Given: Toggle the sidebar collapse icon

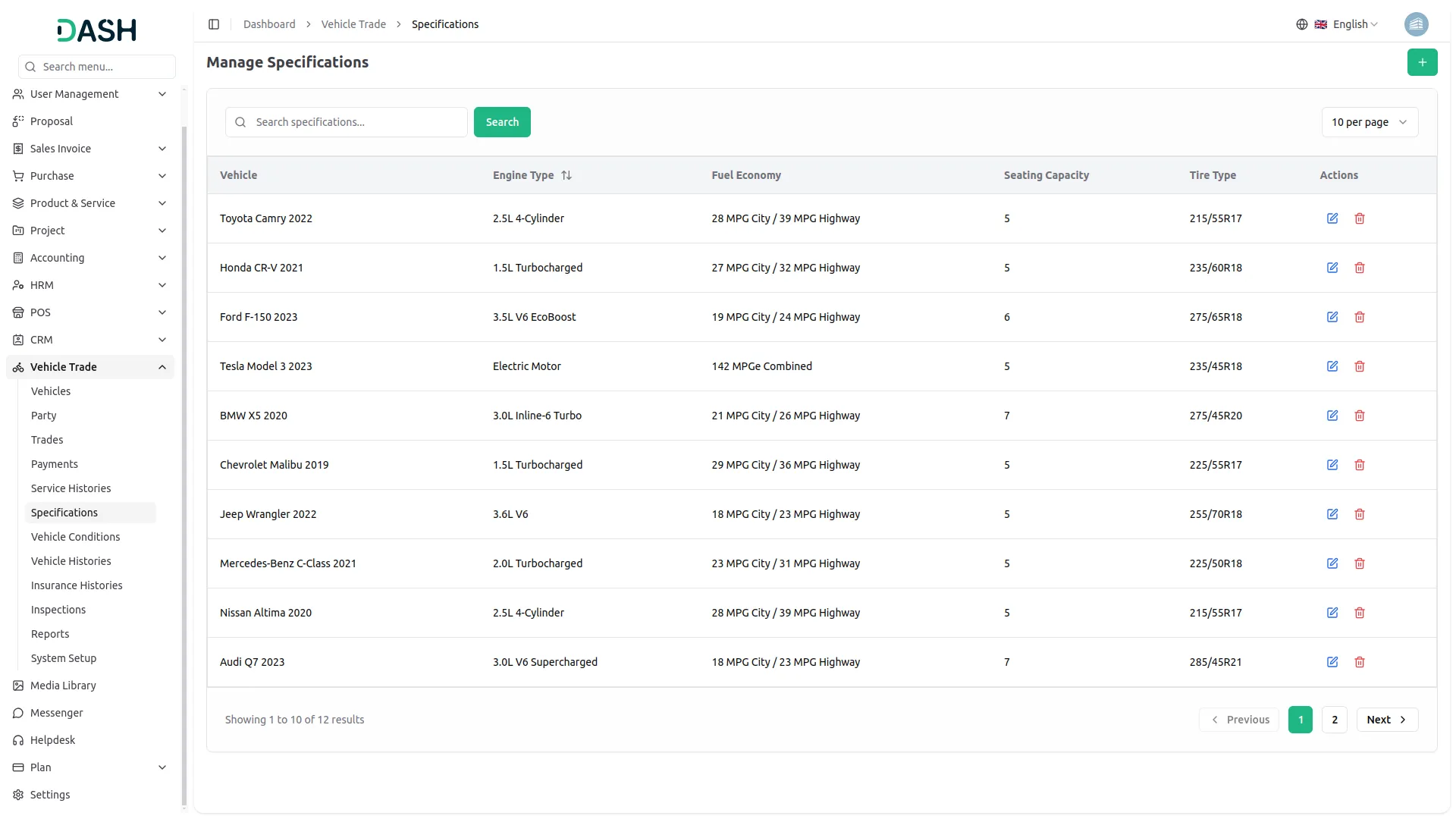Looking at the screenshot, I should click(214, 24).
